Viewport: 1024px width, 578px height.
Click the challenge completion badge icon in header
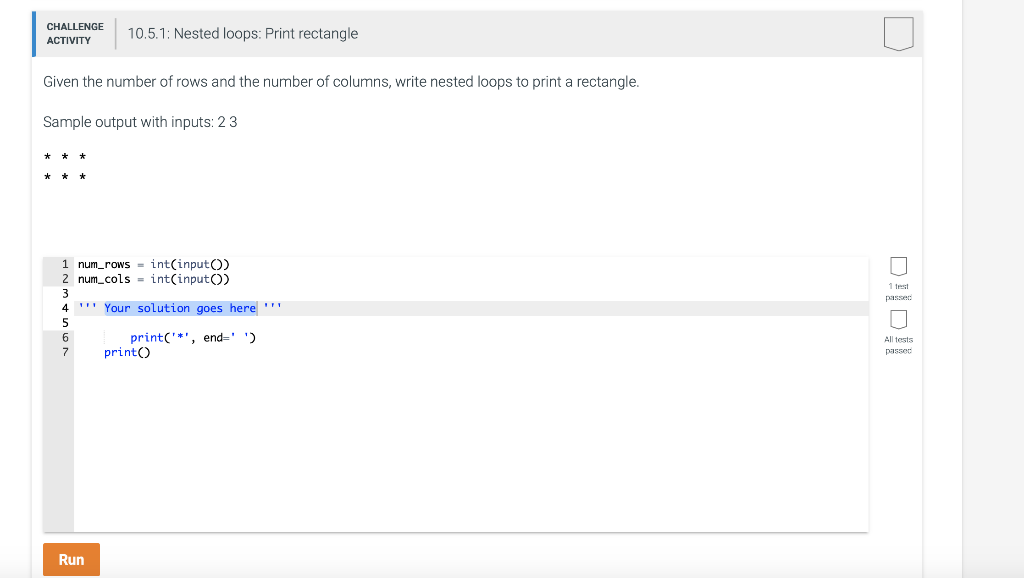[x=898, y=33]
